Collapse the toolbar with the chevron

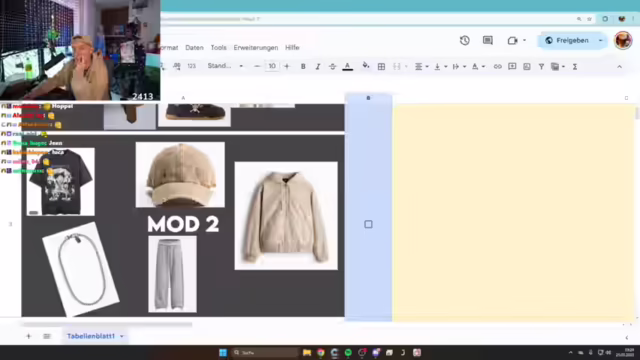click(x=619, y=67)
